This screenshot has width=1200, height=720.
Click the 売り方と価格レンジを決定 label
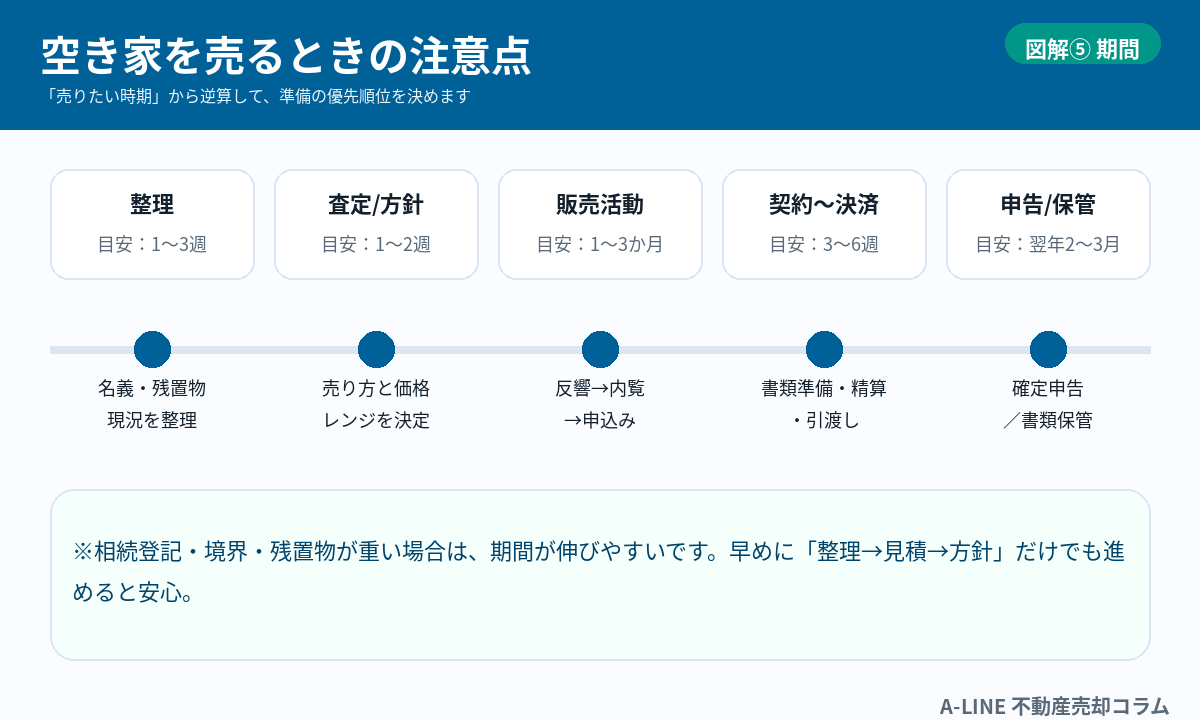[x=376, y=404]
